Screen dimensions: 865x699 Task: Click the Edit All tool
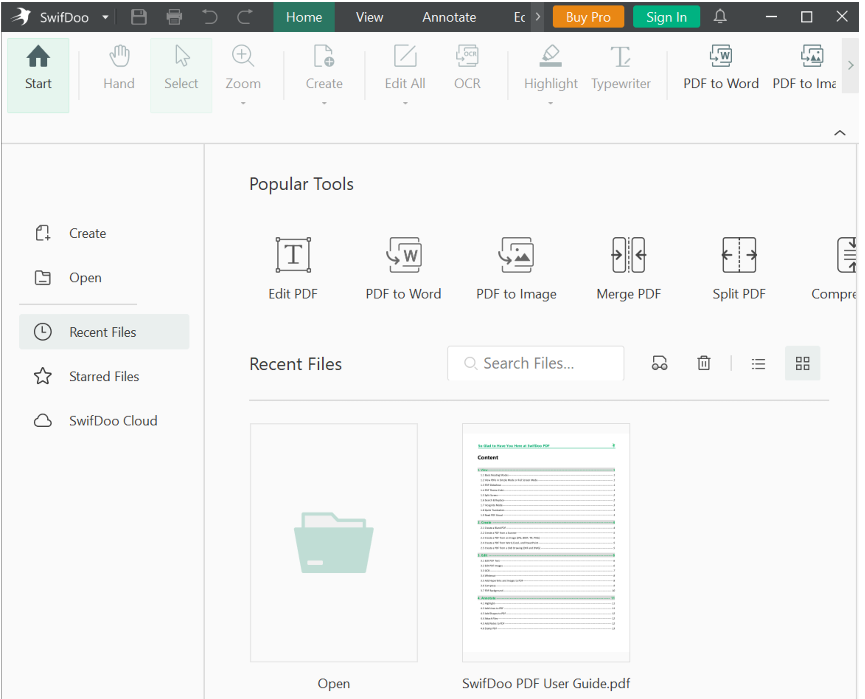[405, 67]
